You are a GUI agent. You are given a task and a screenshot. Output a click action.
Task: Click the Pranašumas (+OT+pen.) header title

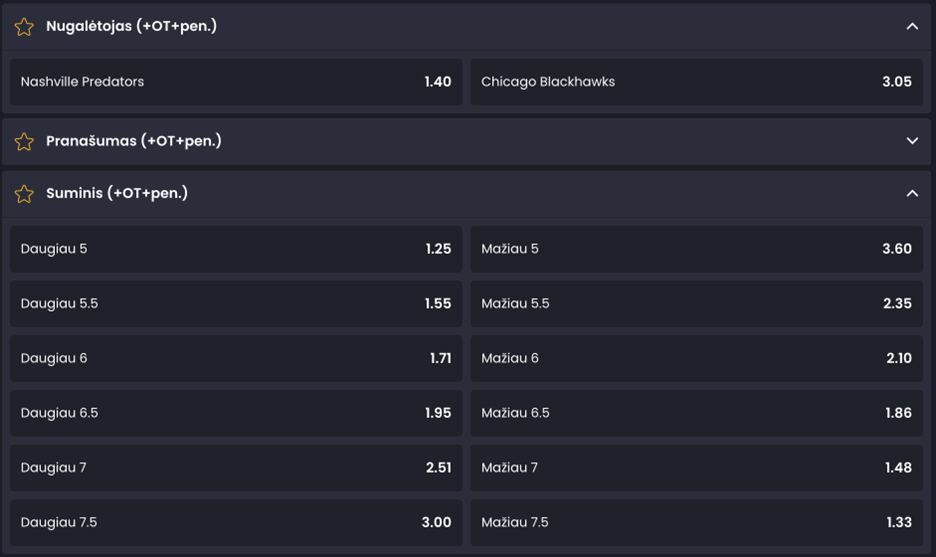(x=134, y=141)
